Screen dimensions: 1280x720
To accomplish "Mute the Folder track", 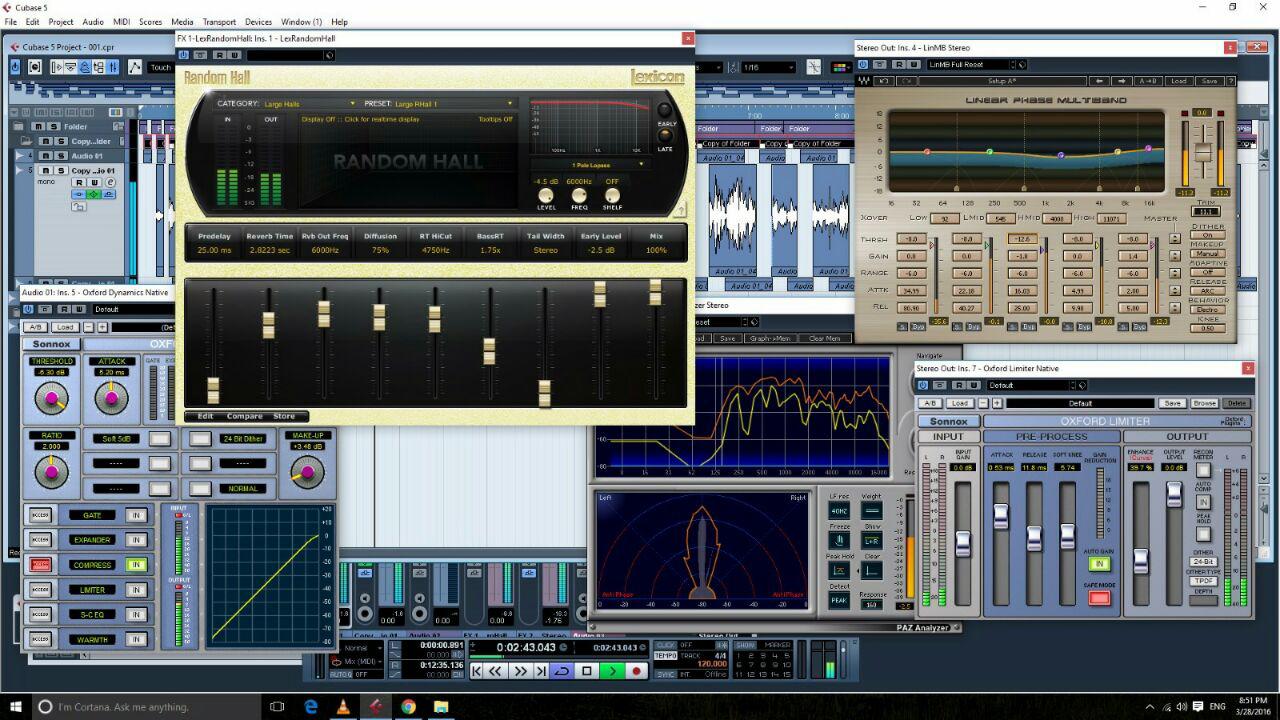I will click(37, 127).
